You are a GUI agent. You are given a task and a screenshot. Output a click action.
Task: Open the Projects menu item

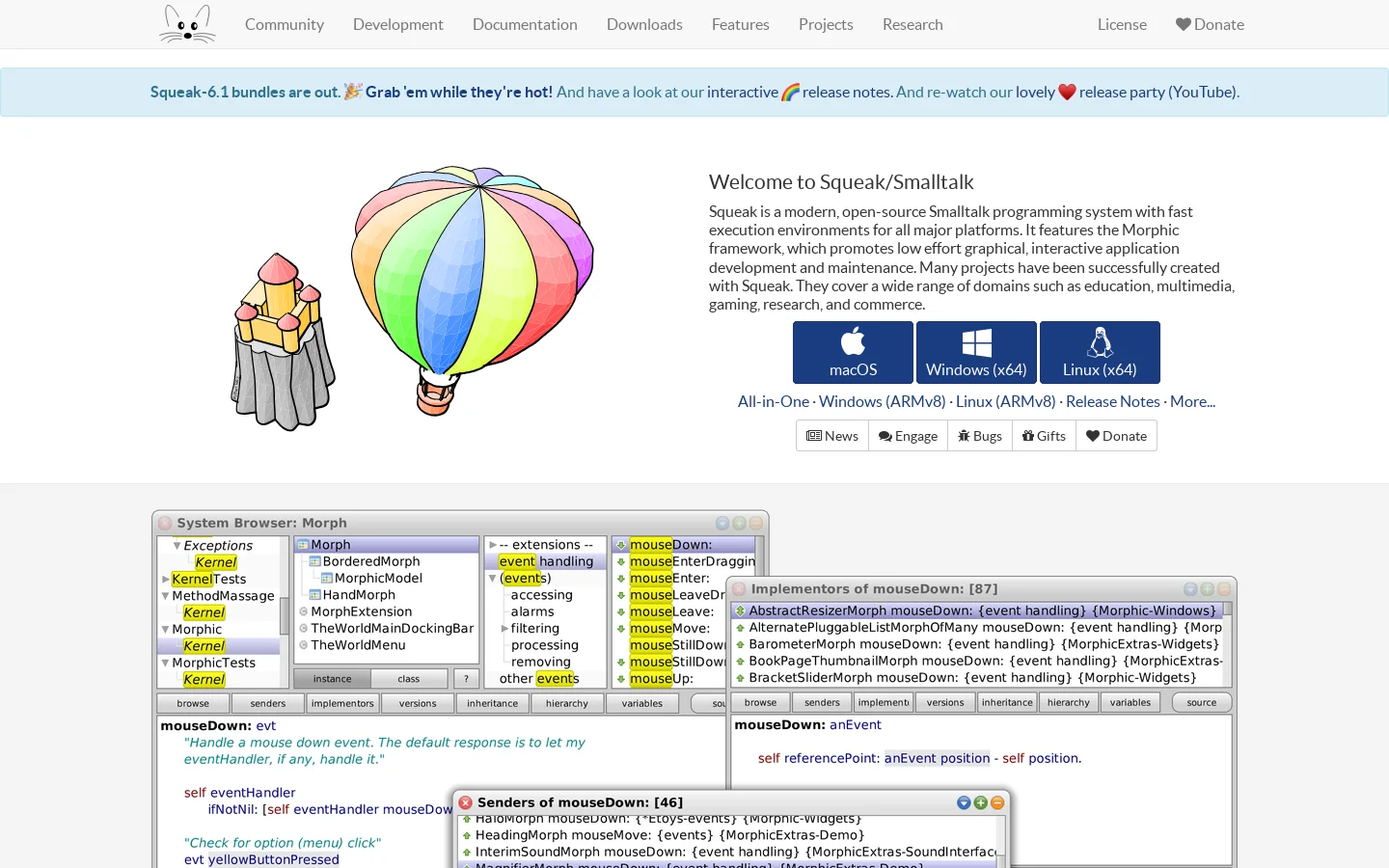coord(826,24)
